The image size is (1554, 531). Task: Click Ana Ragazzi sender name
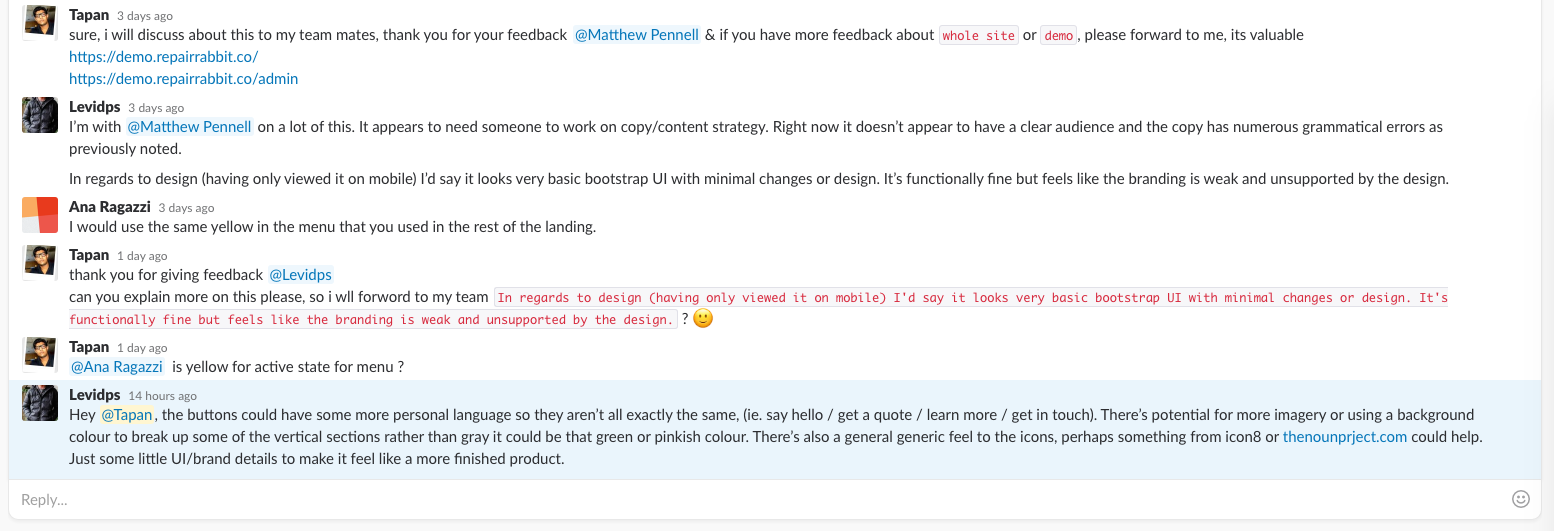110,207
